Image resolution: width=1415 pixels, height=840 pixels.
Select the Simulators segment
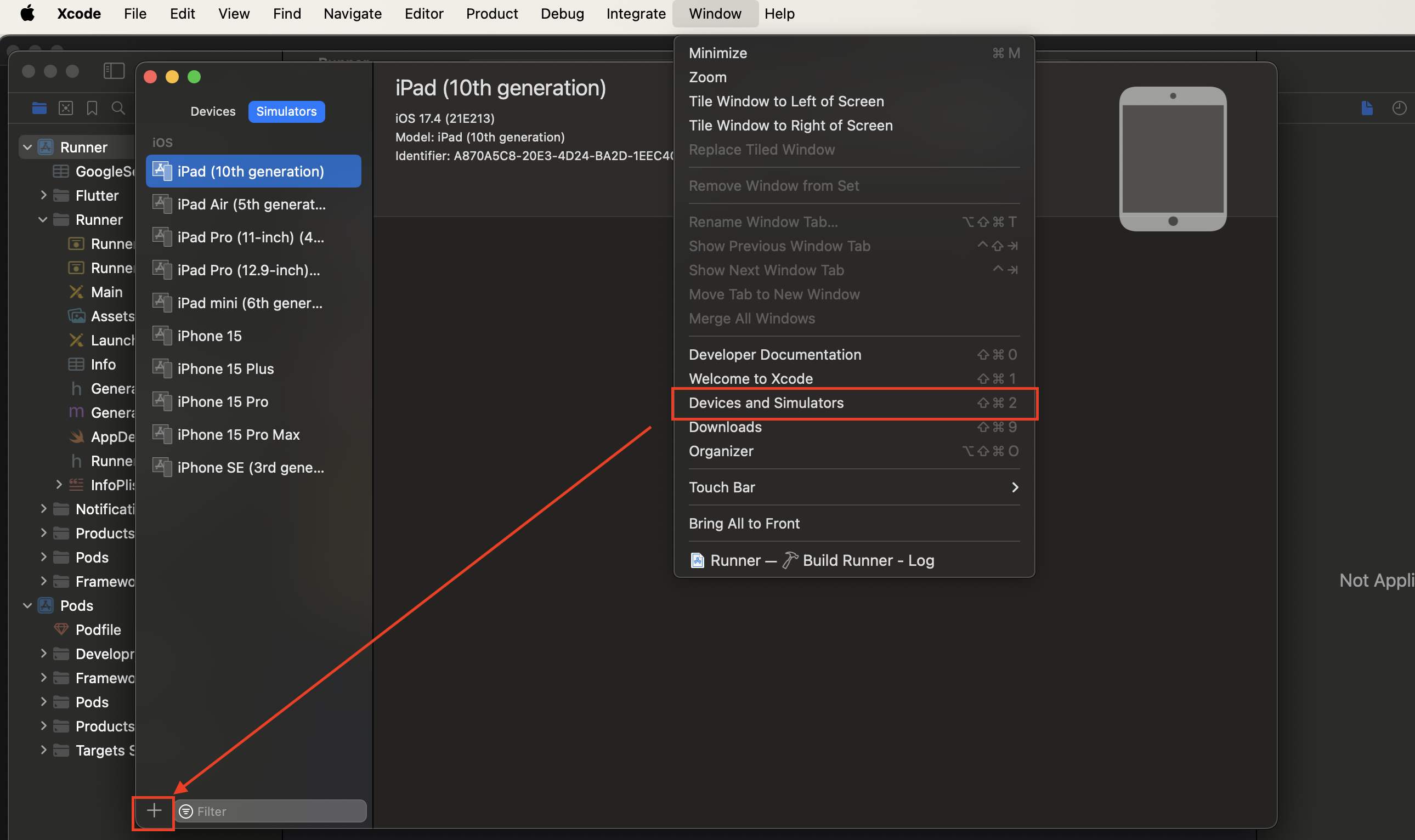click(x=286, y=111)
